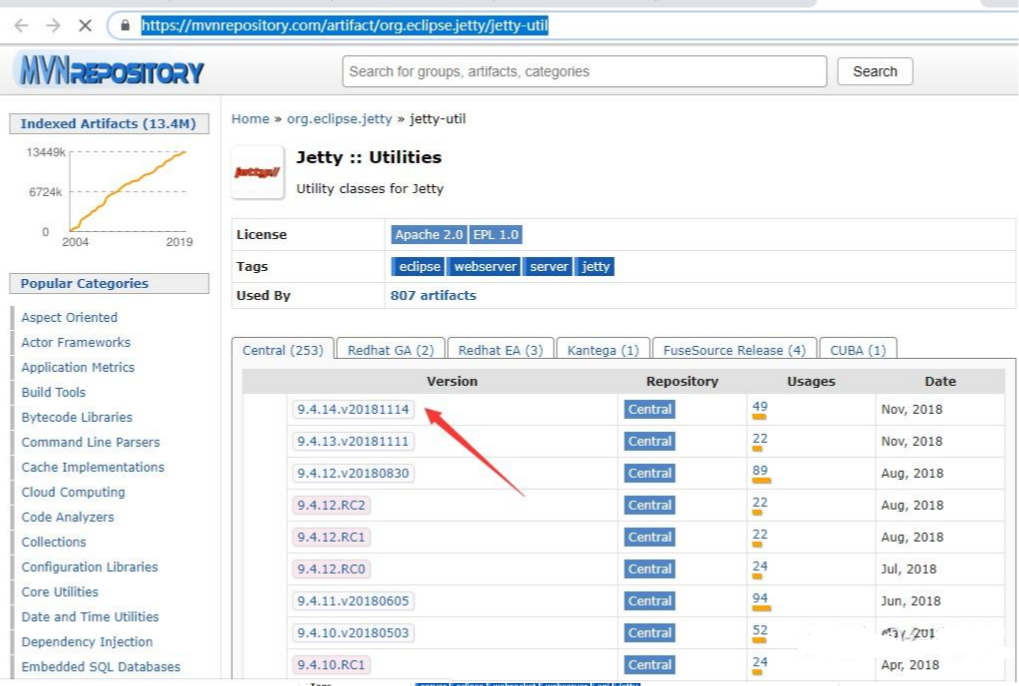The image size is (1019, 686).
Task: Open the webserver tag
Action: (484, 266)
